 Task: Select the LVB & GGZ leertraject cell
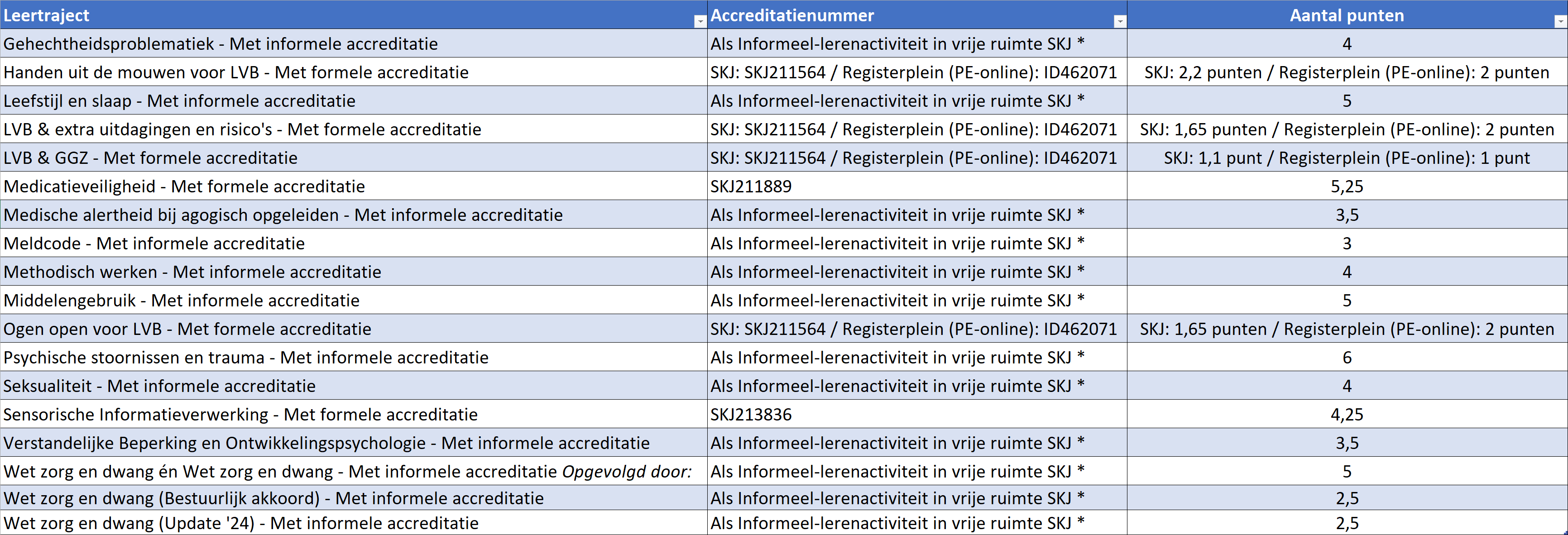[x=354, y=158]
